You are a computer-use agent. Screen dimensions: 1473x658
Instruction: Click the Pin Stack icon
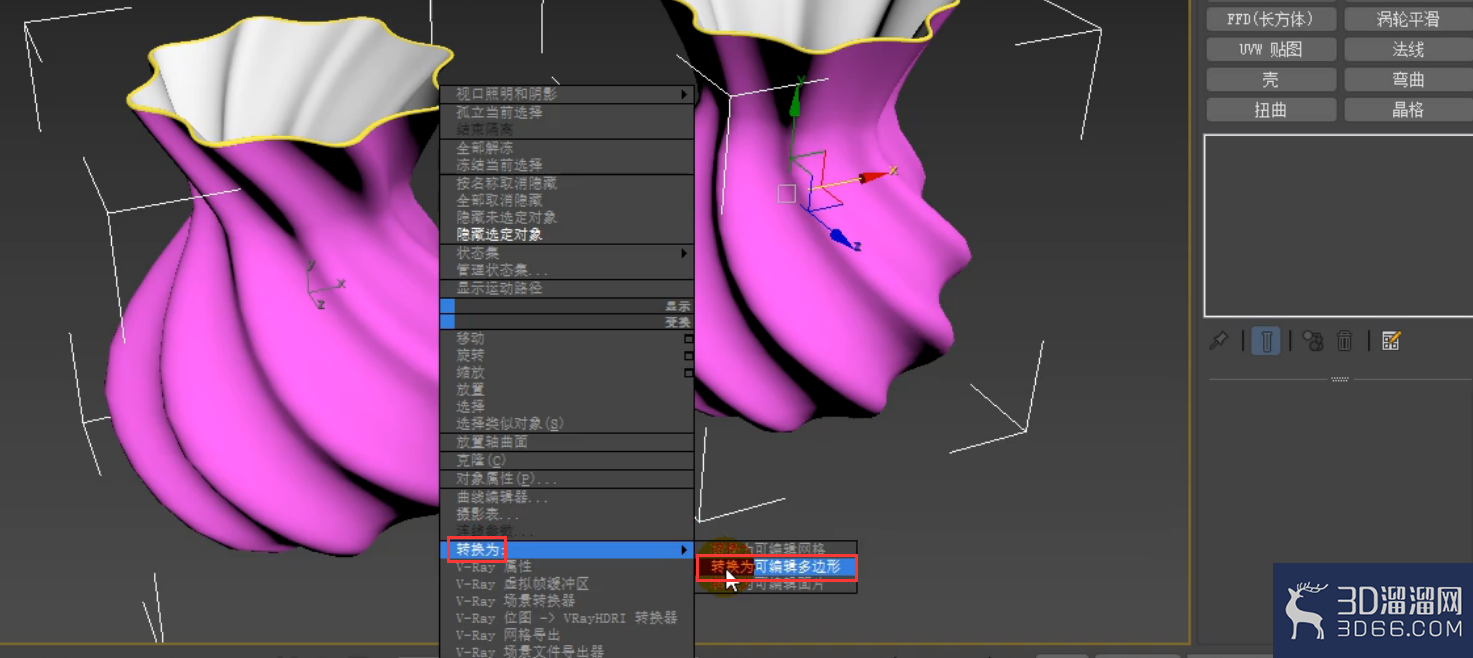[x=1219, y=341]
